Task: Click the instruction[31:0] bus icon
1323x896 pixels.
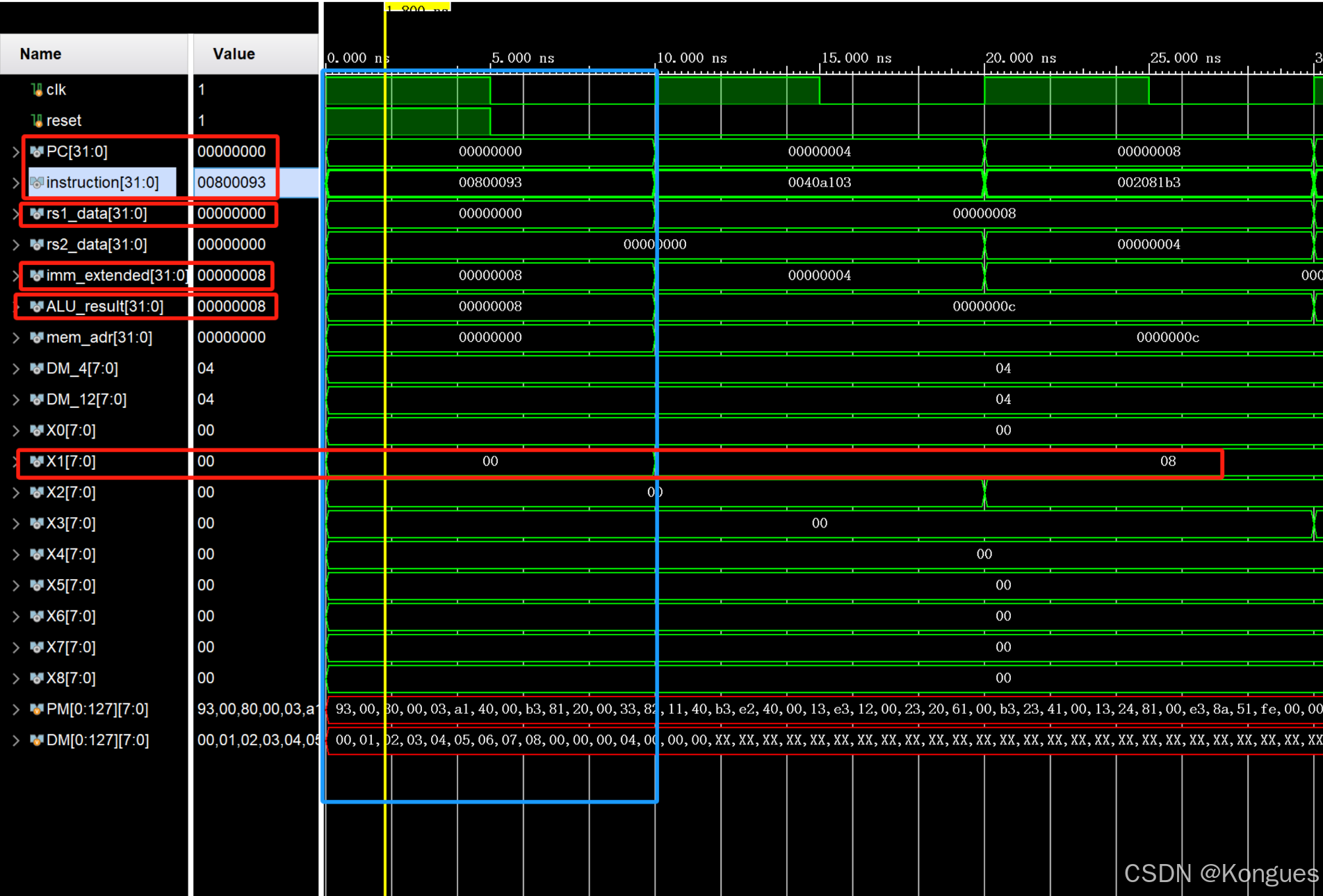Action: click(37, 183)
